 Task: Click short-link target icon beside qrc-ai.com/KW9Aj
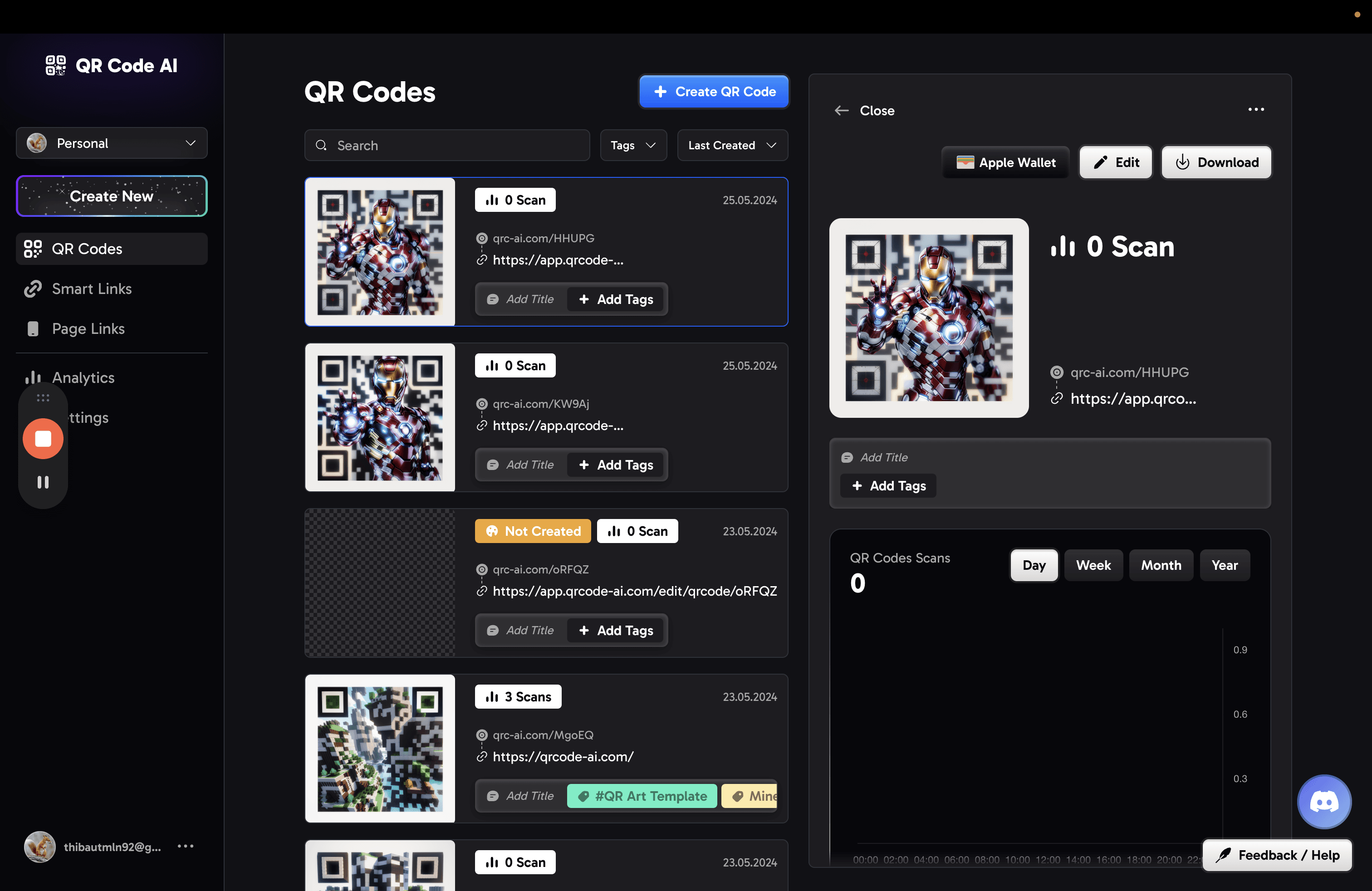tap(482, 404)
